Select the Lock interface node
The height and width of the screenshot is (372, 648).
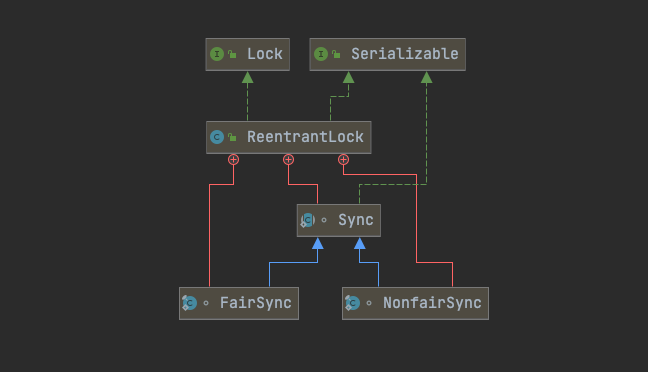tap(248, 54)
